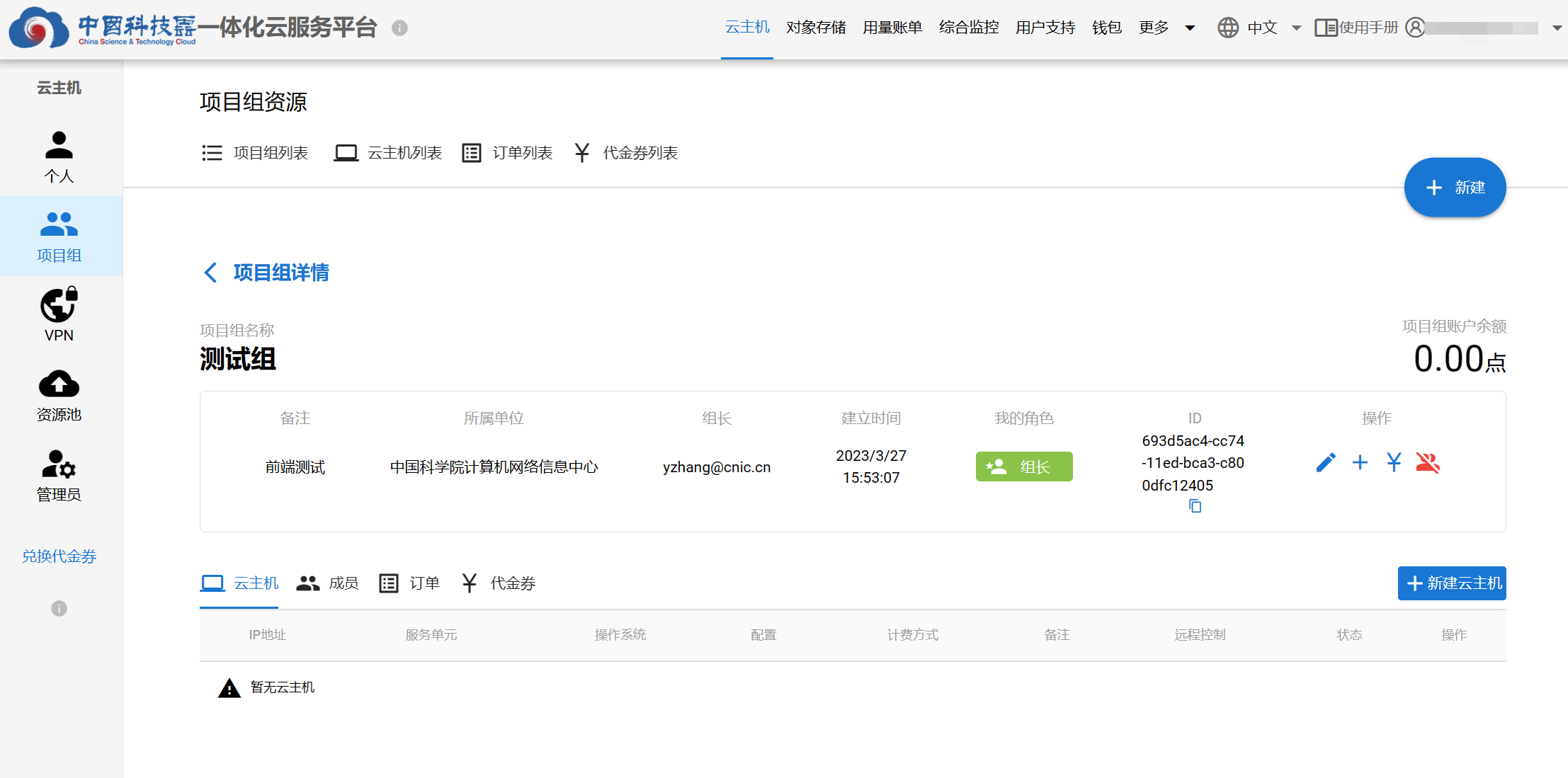Click the yzhang@cnic.cn leader email
Image resolution: width=1568 pixels, height=778 pixels.
click(717, 467)
